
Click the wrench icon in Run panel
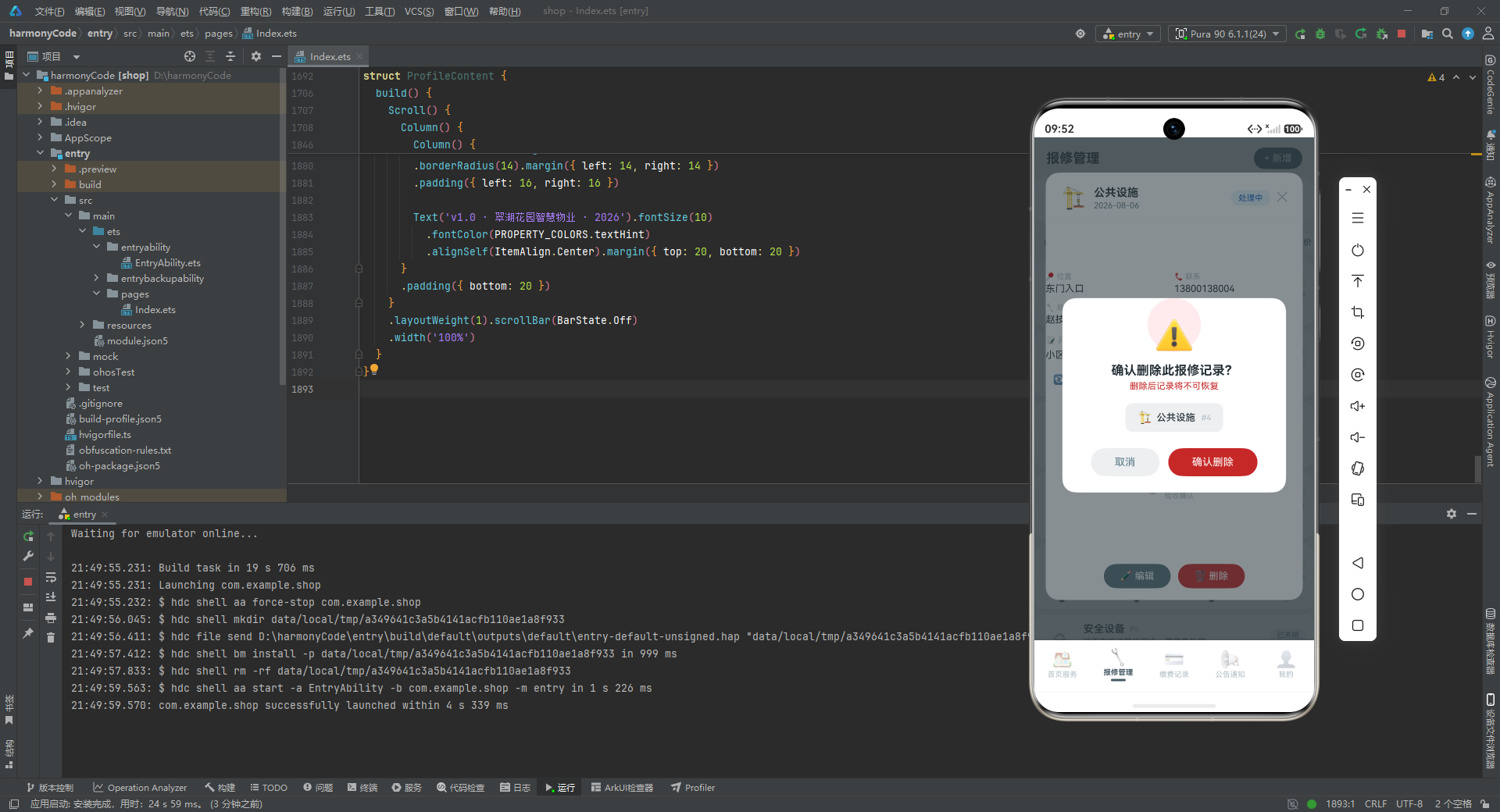tap(28, 557)
